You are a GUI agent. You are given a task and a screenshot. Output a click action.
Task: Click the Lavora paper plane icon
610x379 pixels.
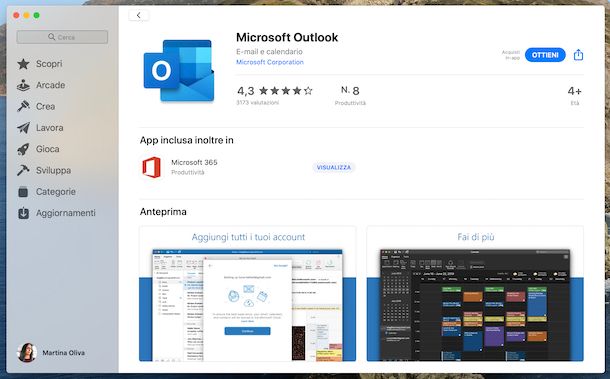tap(23, 128)
